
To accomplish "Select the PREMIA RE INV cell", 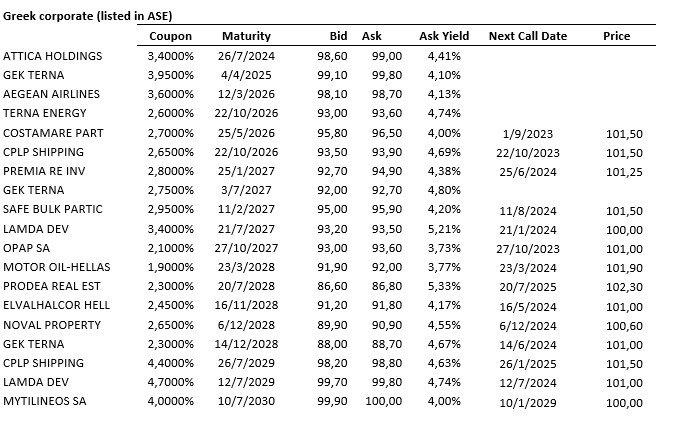I will [x=45, y=171].
